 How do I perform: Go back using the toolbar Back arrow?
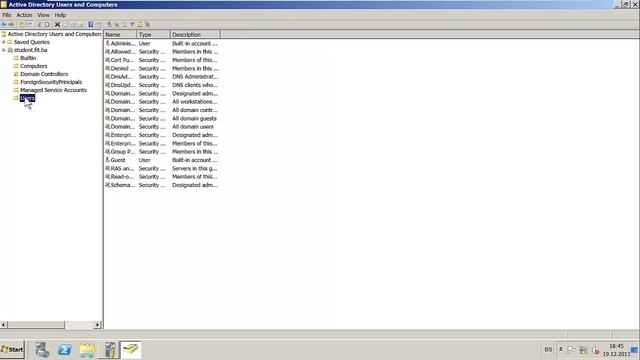click(x=4, y=24)
